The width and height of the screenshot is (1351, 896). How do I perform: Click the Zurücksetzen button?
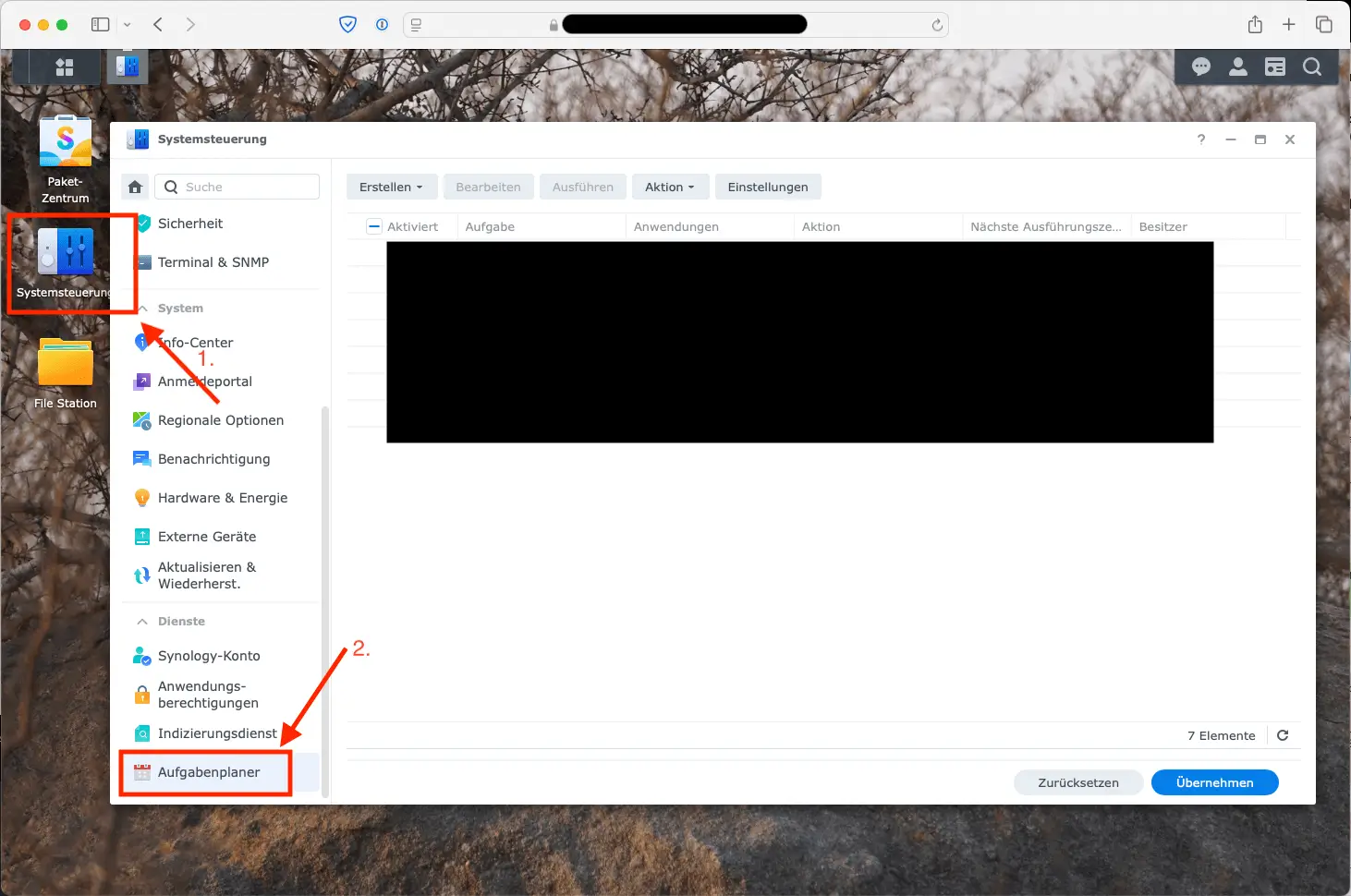coord(1078,781)
